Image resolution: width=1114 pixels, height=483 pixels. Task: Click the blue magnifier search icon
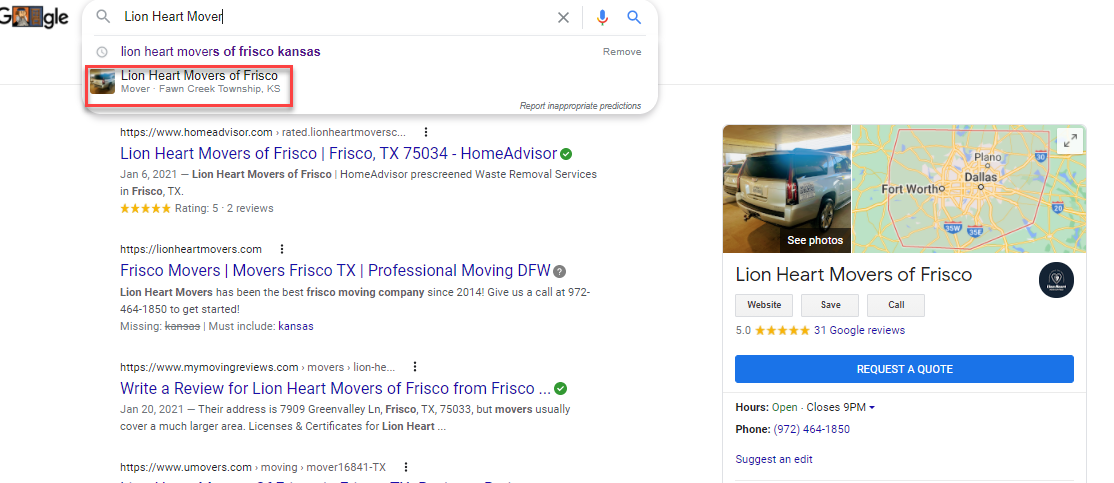pos(633,17)
